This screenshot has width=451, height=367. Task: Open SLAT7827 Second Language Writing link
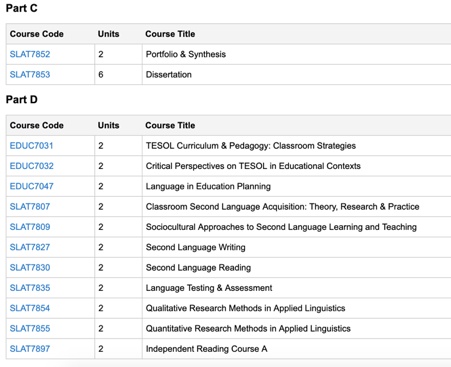click(x=30, y=248)
